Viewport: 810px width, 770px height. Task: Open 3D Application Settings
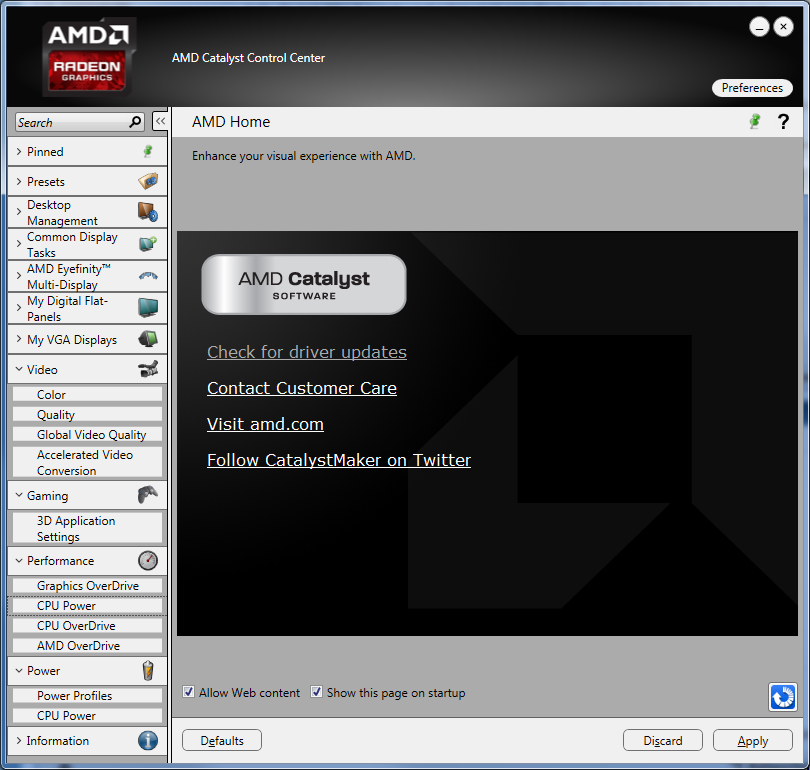click(x=87, y=528)
